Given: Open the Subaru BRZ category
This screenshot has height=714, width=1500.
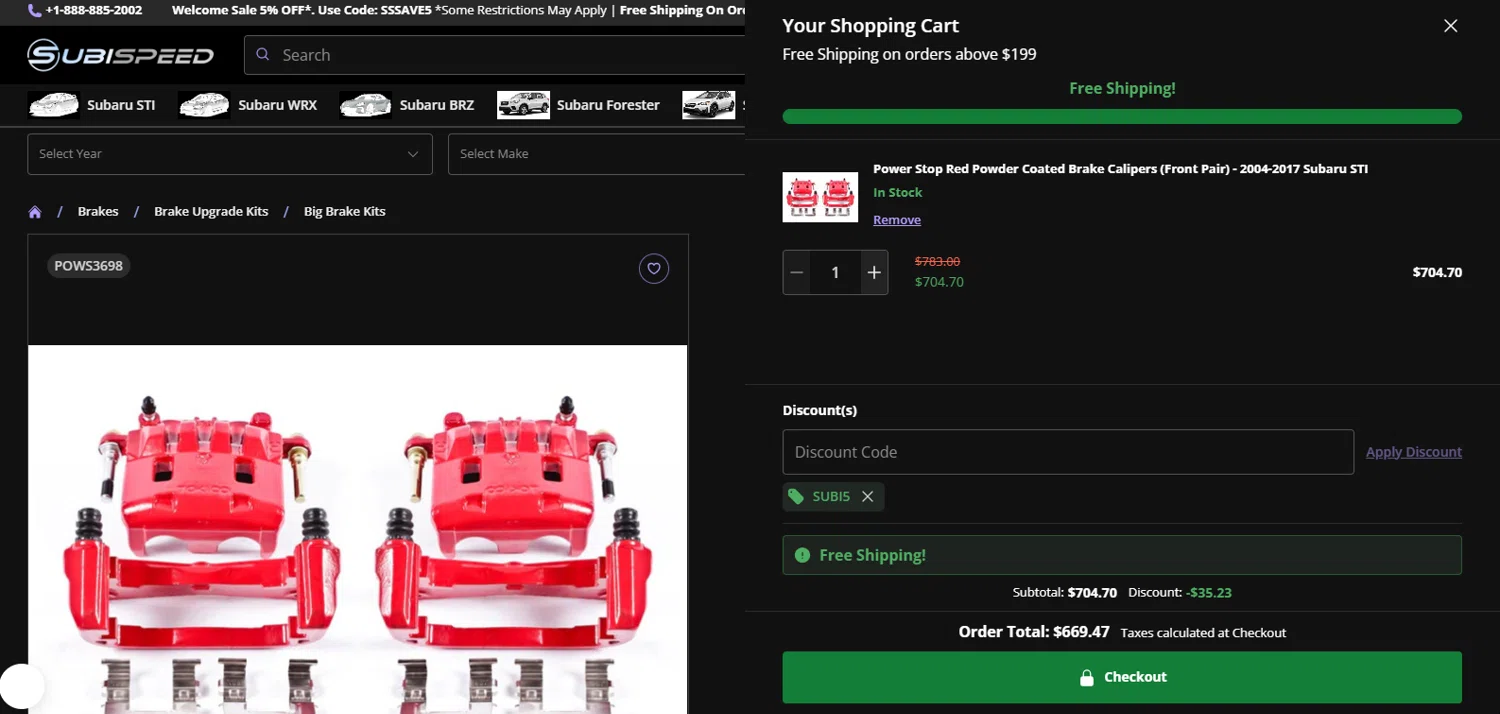Looking at the screenshot, I should click(x=437, y=104).
